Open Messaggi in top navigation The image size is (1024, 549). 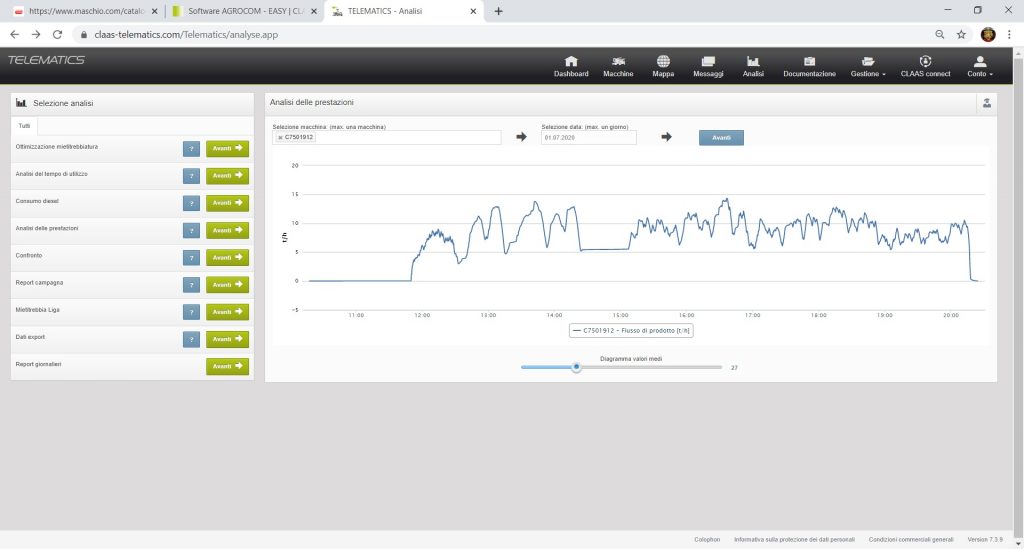coord(708,67)
